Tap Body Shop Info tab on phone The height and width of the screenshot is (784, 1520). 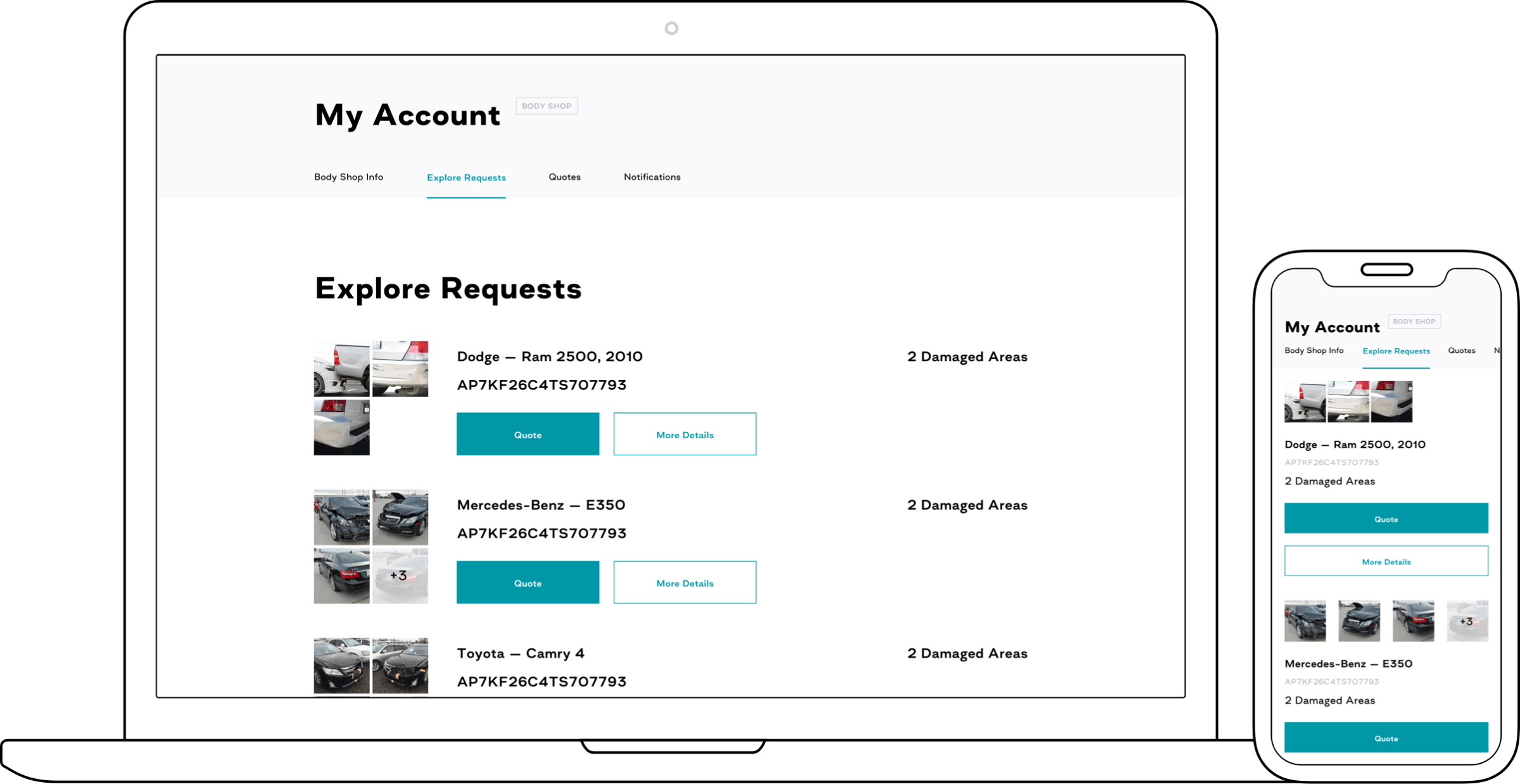pyautogui.click(x=1314, y=350)
